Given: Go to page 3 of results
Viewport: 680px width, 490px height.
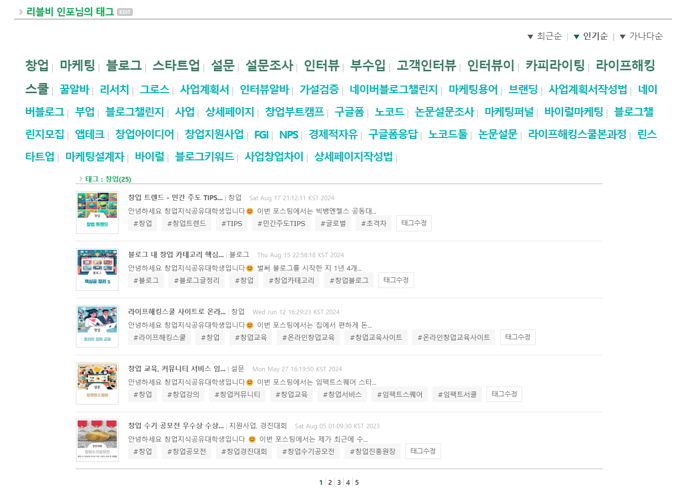Looking at the screenshot, I should pos(339,483).
